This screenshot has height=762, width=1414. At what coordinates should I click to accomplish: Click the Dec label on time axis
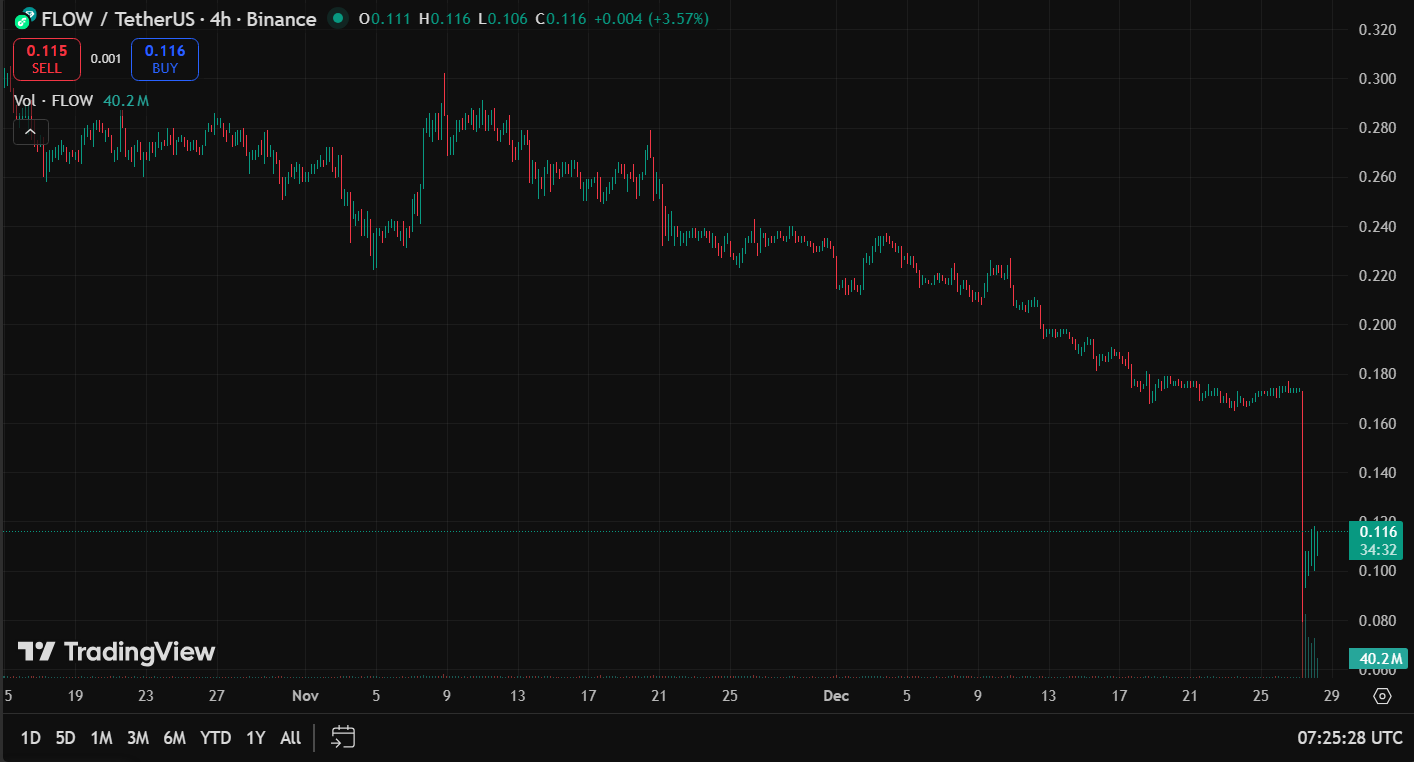[x=836, y=696]
